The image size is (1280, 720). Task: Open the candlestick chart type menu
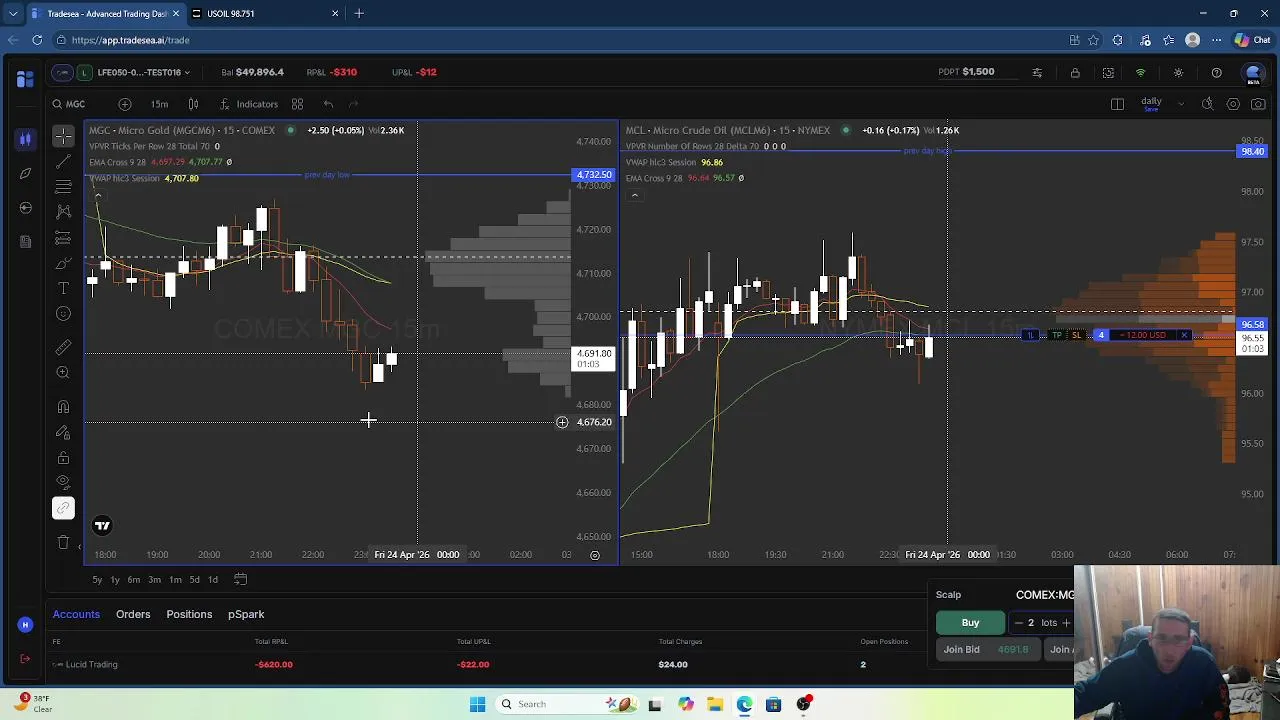[x=193, y=104]
